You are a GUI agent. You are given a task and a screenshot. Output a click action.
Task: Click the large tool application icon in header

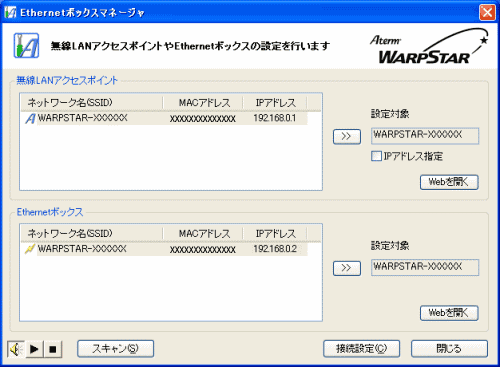click(x=26, y=46)
